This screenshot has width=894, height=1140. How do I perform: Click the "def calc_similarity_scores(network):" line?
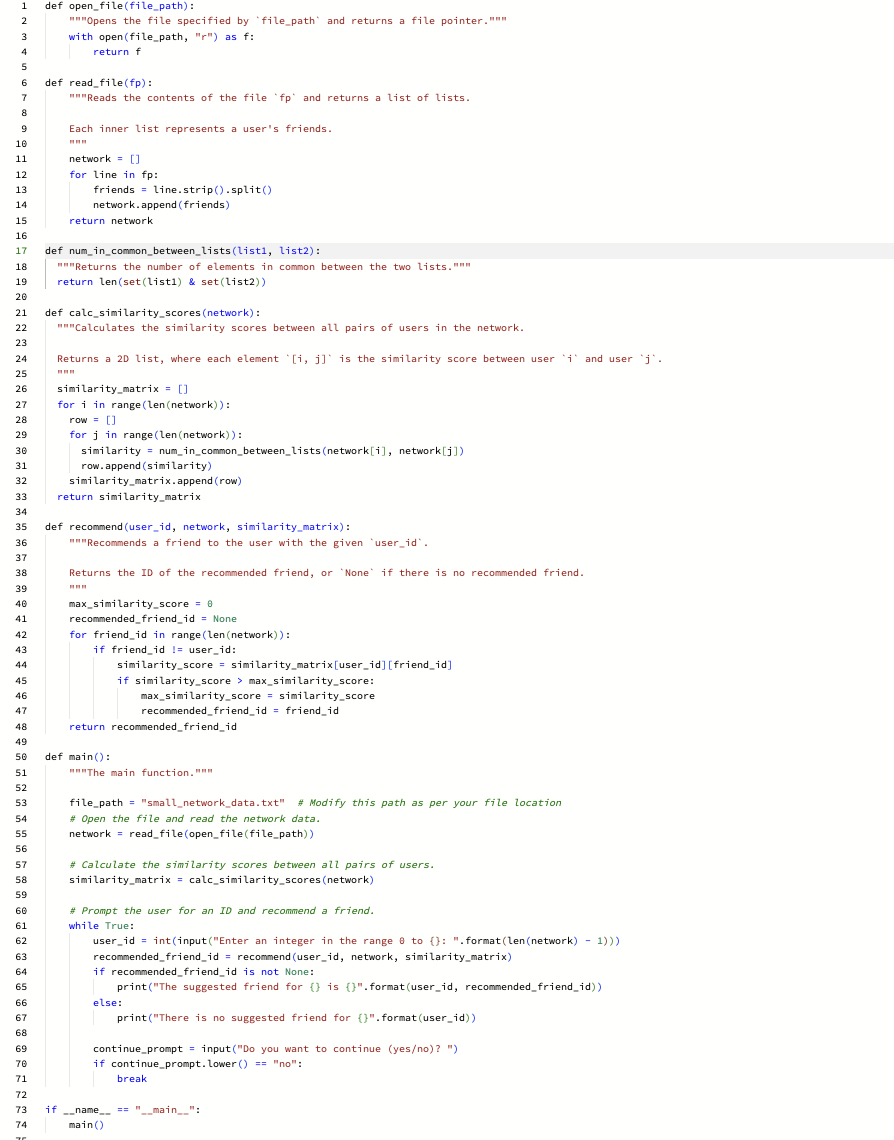point(153,313)
